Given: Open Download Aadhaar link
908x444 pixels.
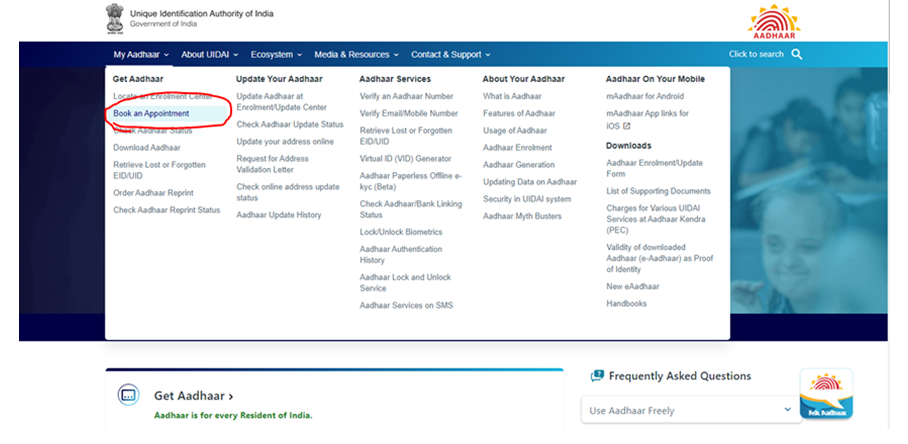Looking at the screenshot, I should pyautogui.click(x=147, y=147).
